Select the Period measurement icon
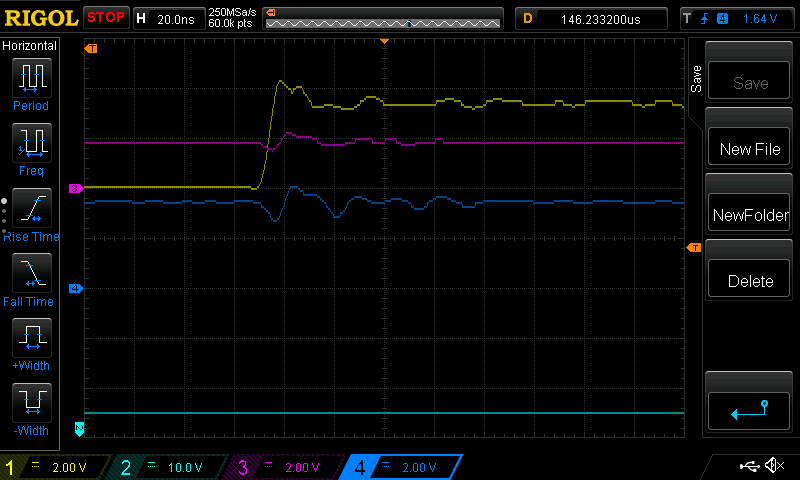The image size is (800, 480). click(32, 78)
